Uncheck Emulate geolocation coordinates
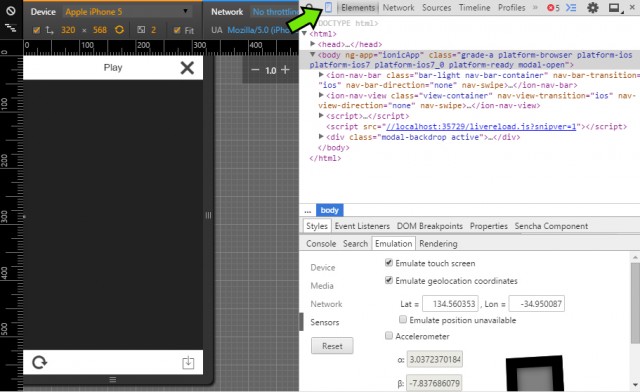The height and width of the screenshot is (392, 640). pos(389,280)
